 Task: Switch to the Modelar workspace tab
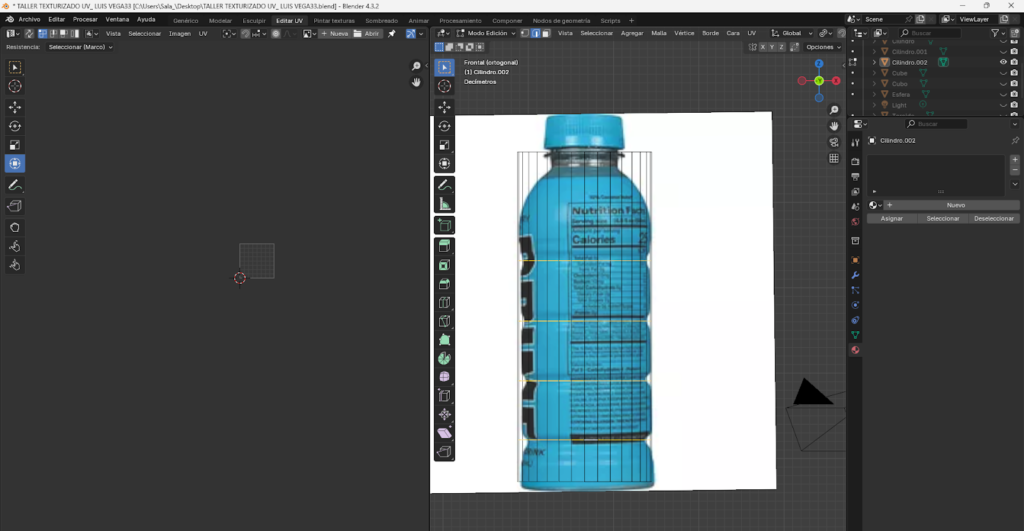point(220,21)
